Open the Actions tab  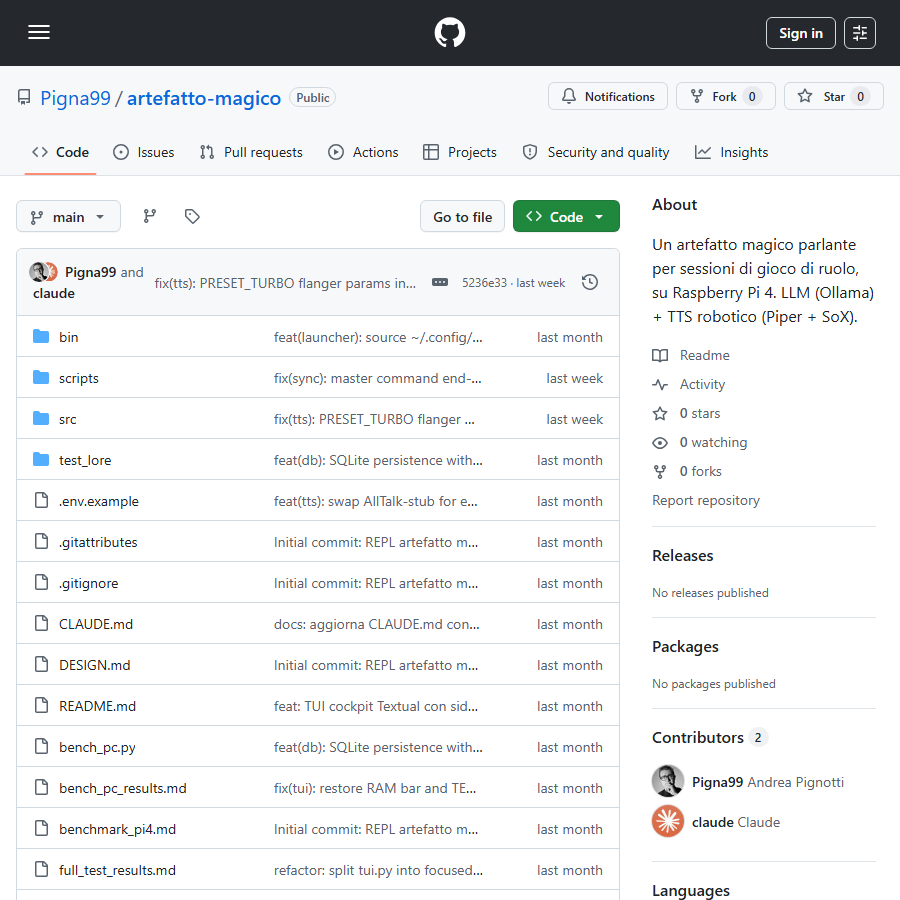[x=363, y=152]
